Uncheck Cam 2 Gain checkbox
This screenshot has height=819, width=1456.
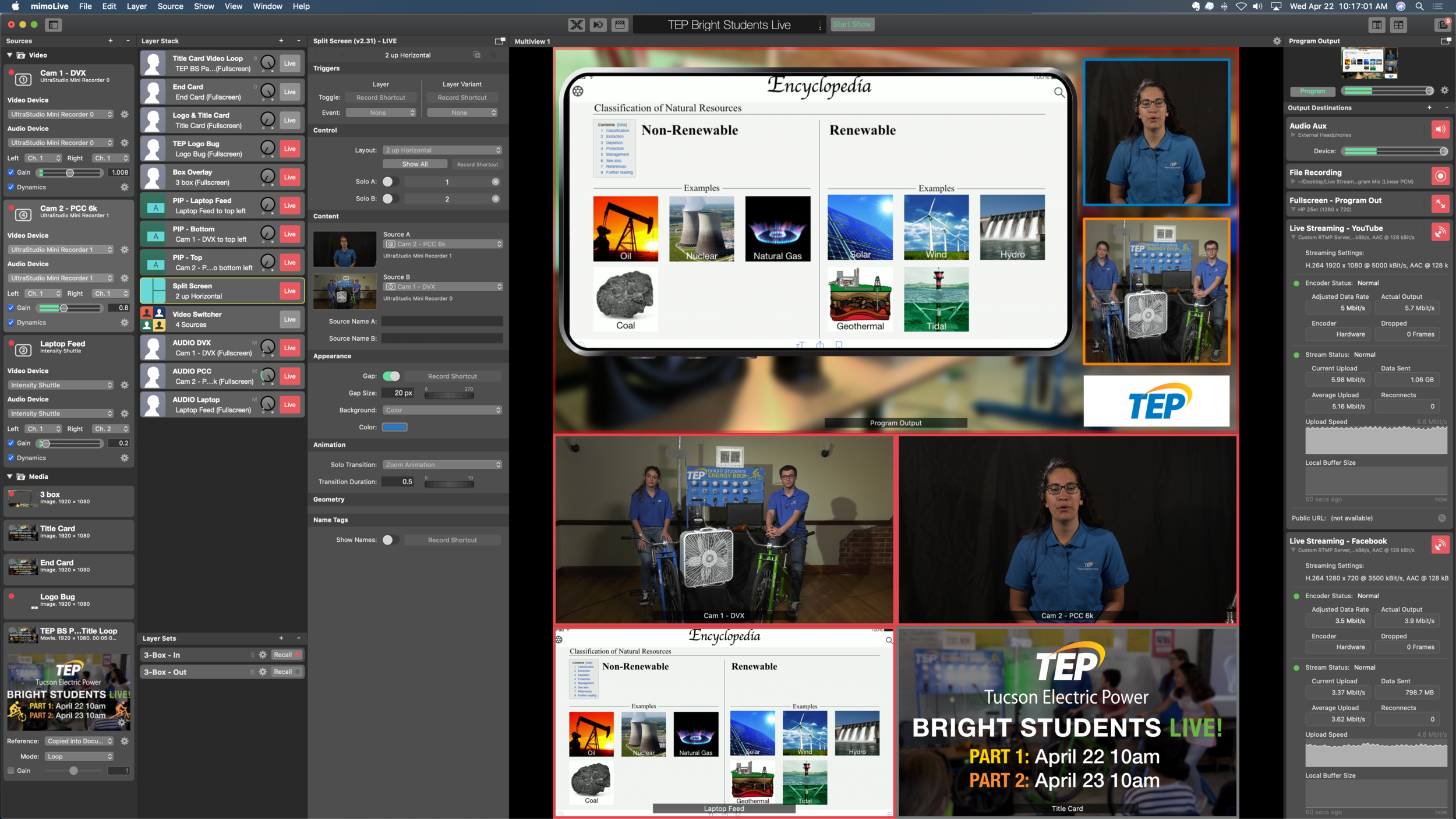point(10,308)
